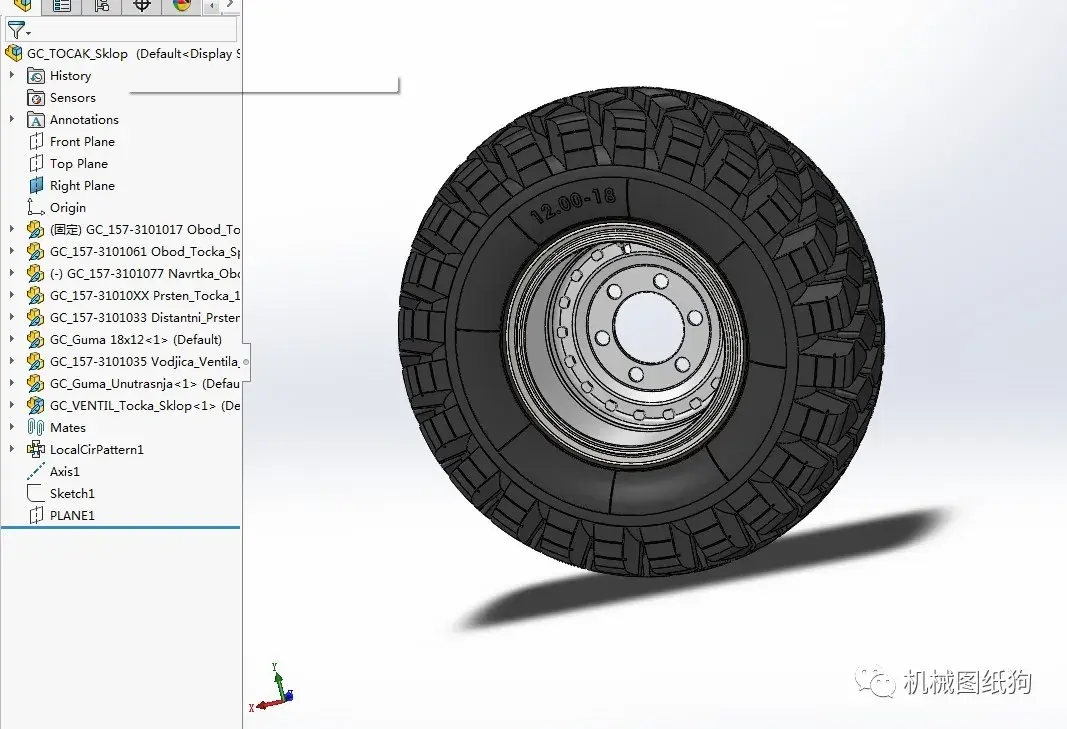The height and width of the screenshot is (729, 1067).
Task: Expand GC_157-3101061 Obod_Tocka component
Action: [x=12, y=251]
